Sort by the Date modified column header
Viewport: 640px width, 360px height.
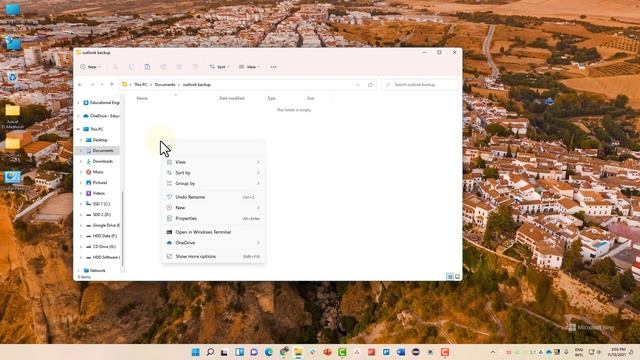point(231,98)
